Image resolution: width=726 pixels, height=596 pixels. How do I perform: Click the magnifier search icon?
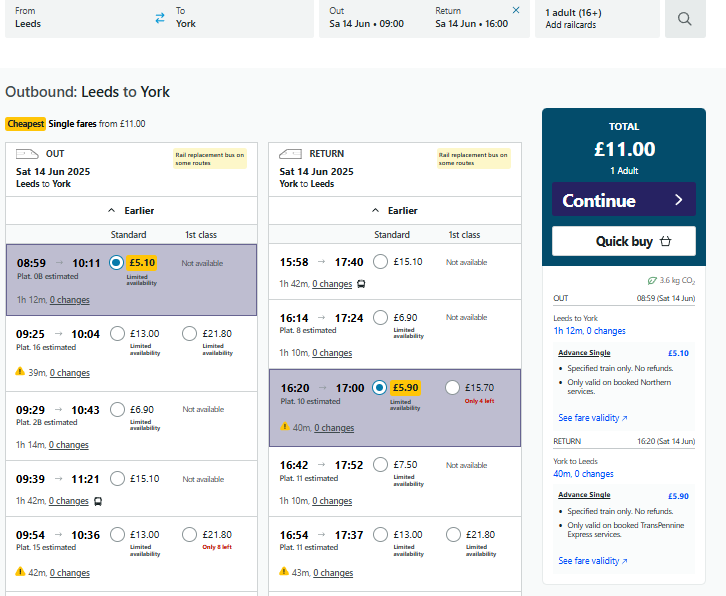[685, 19]
